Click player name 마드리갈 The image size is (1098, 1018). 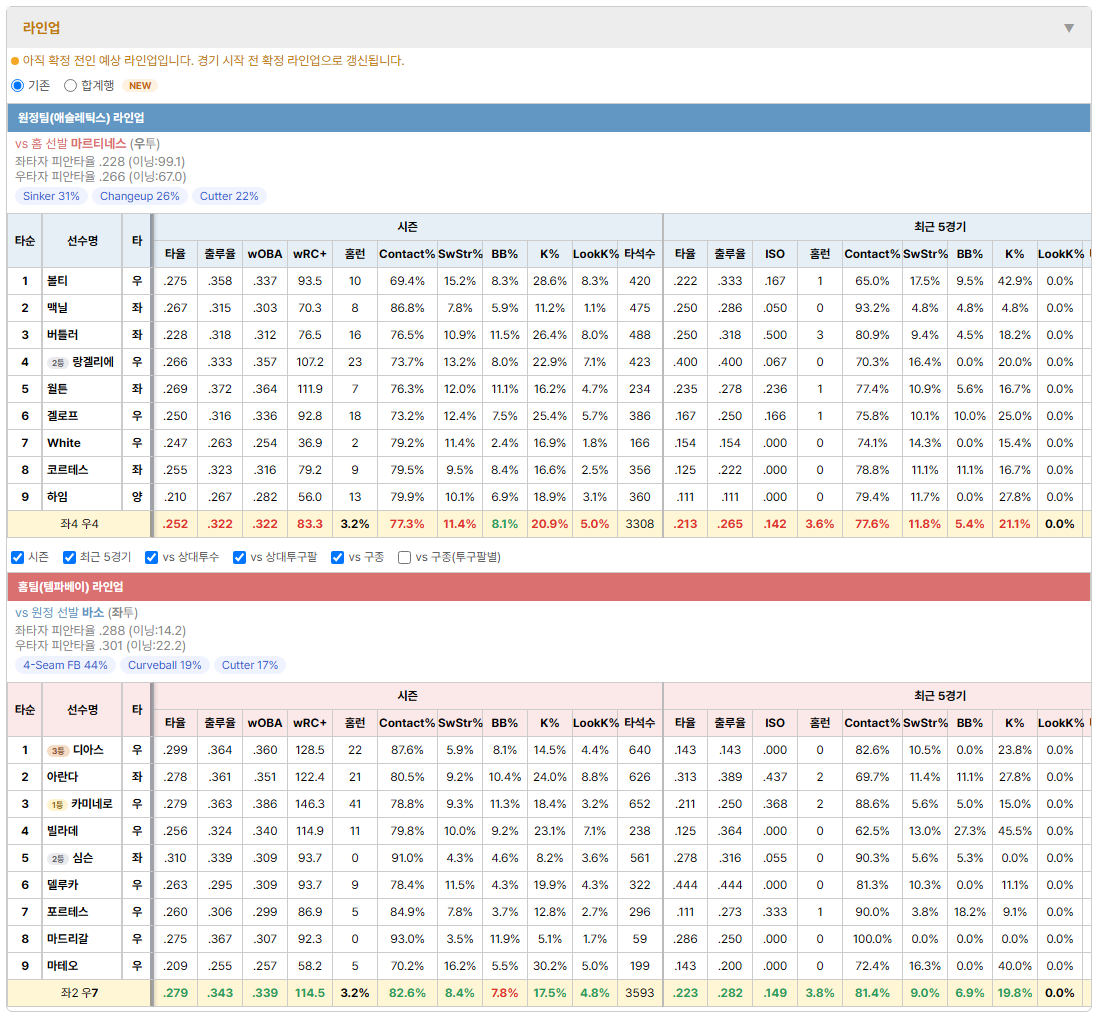tap(67, 939)
